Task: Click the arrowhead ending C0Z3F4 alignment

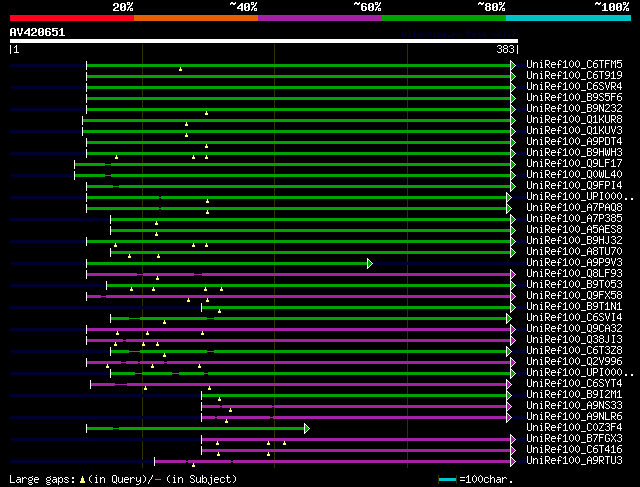Action: (307, 429)
